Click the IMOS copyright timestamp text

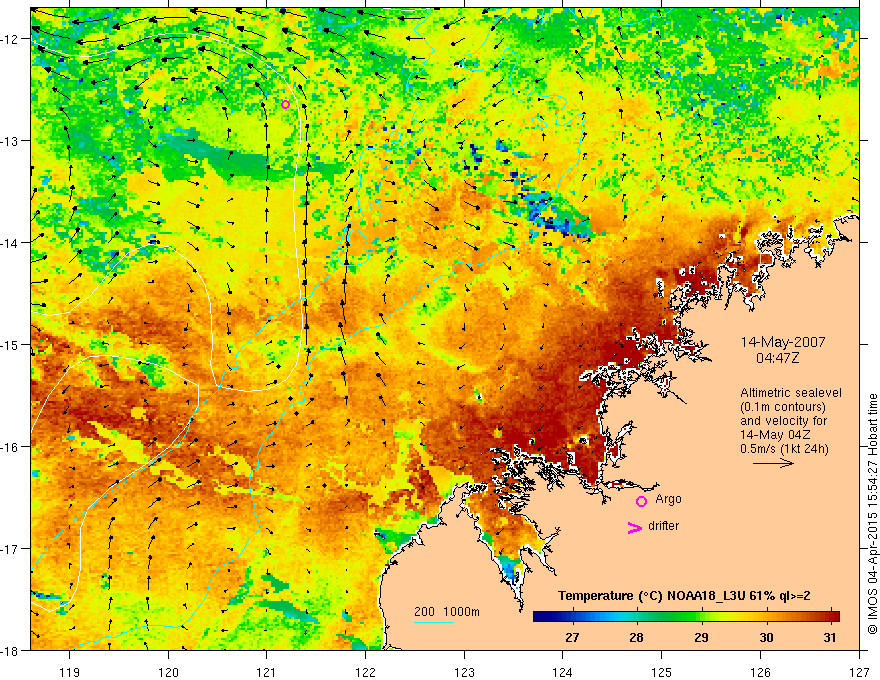872,514
